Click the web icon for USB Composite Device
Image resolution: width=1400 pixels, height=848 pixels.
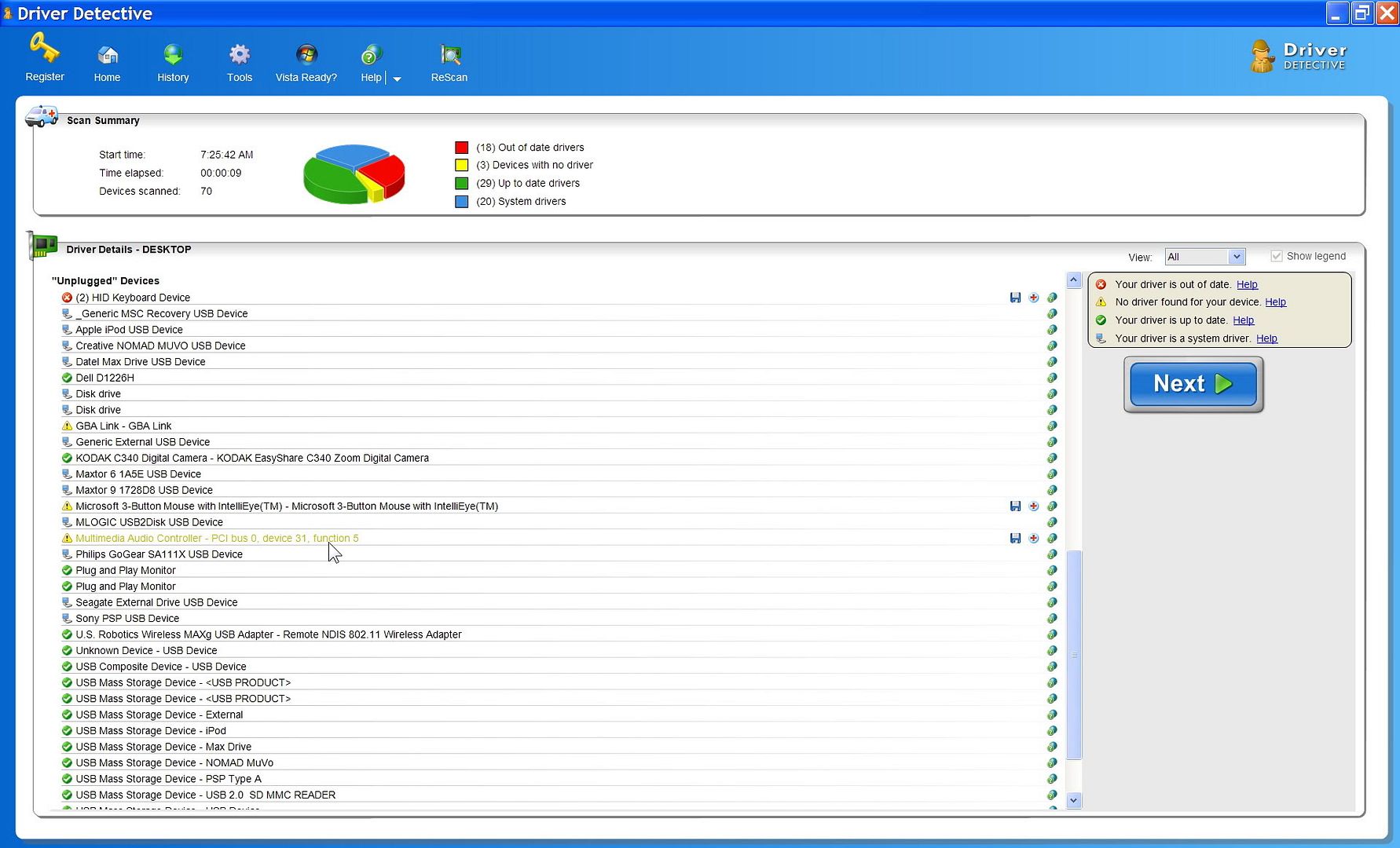[x=1052, y=667]
